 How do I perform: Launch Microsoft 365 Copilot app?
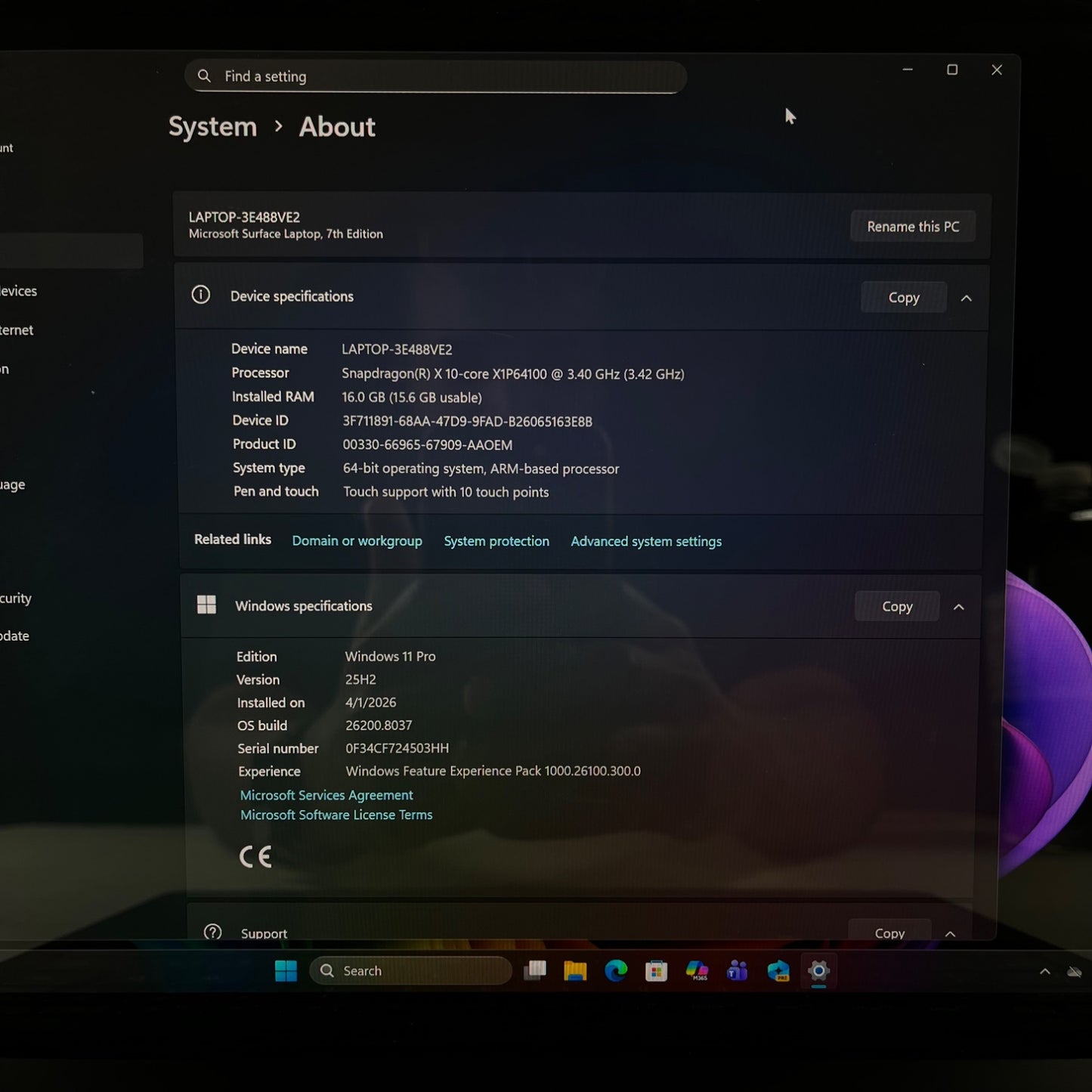coord(697,971)
